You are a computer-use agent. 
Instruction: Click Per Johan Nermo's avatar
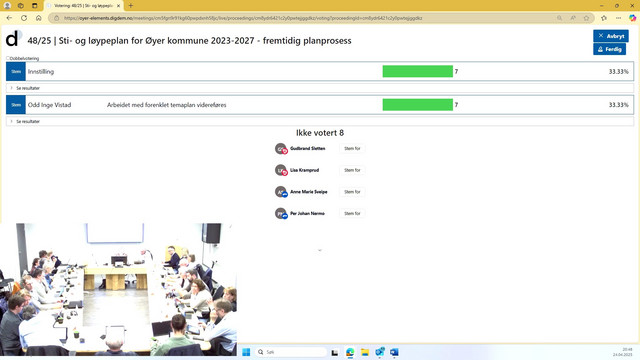(281, 214)
